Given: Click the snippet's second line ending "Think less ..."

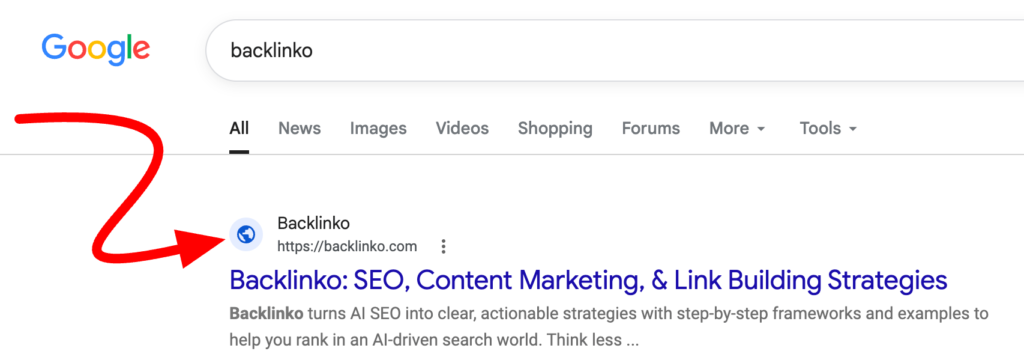Looking at the screenshot, I should pyautogui.click(x=434, y=340).
